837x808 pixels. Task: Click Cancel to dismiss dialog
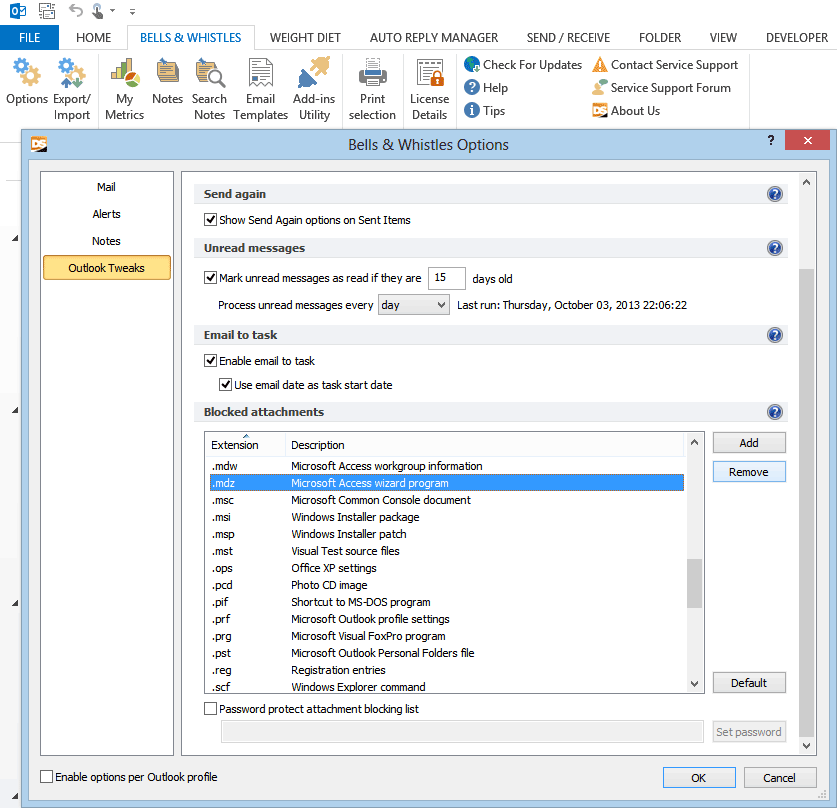point(779,778)
